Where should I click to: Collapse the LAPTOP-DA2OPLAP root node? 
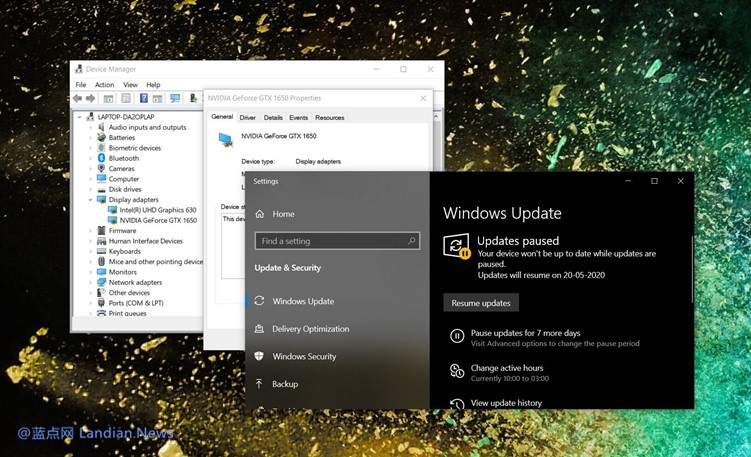coord(80,117)
